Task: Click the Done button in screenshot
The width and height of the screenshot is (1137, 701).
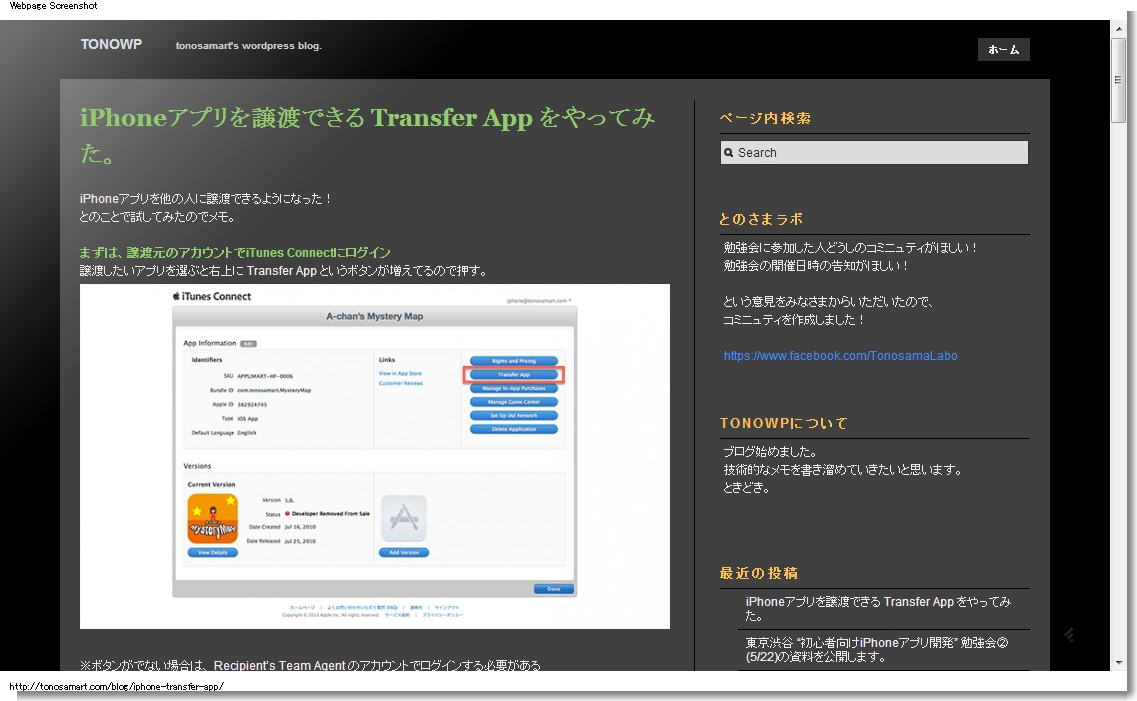Action: pos(553,589)
